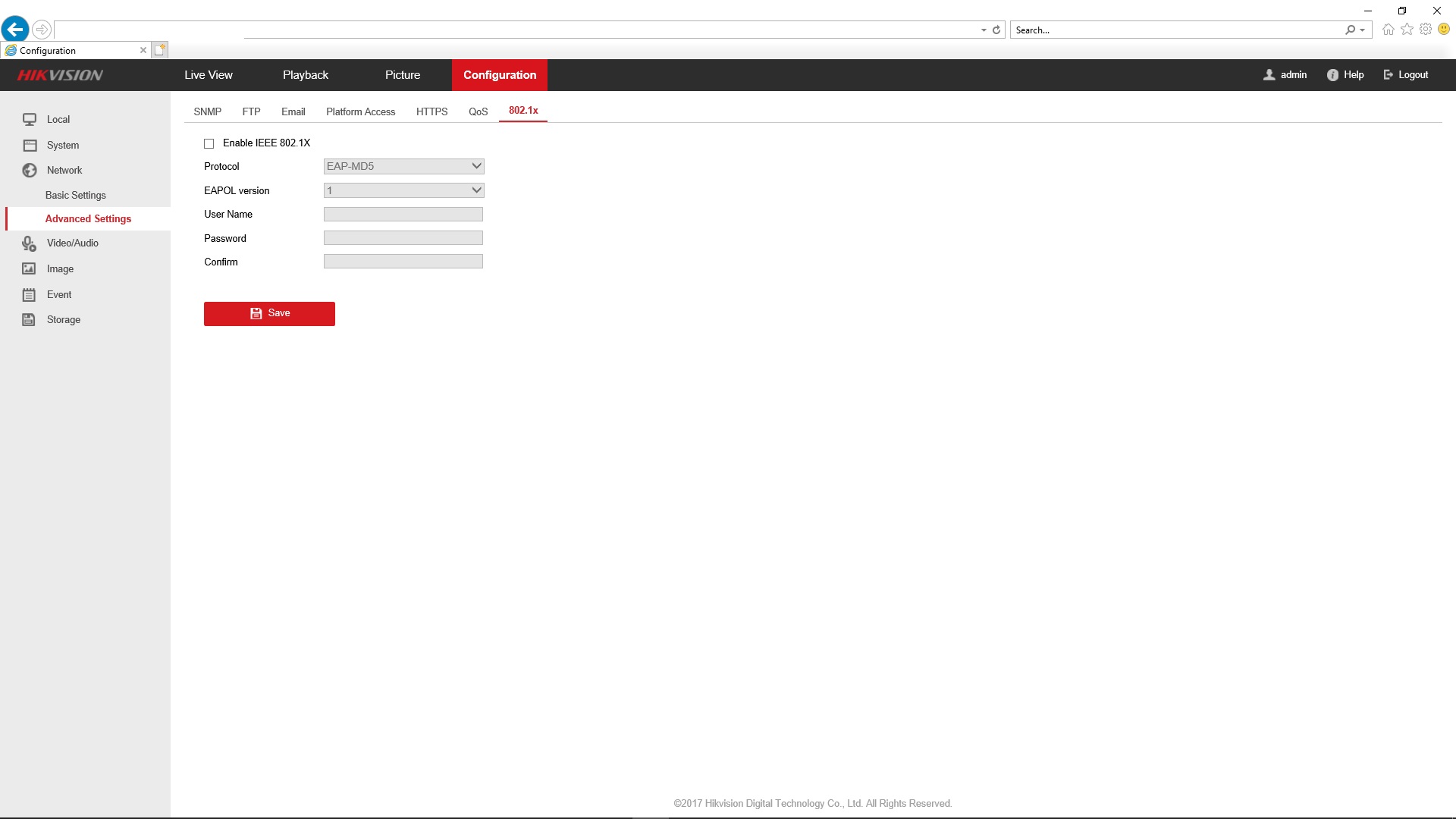Click the browser home icon
Image resolution: width=1456 pixels, height=819 pixels.
pyautogui.click(x=1388, y=30)
